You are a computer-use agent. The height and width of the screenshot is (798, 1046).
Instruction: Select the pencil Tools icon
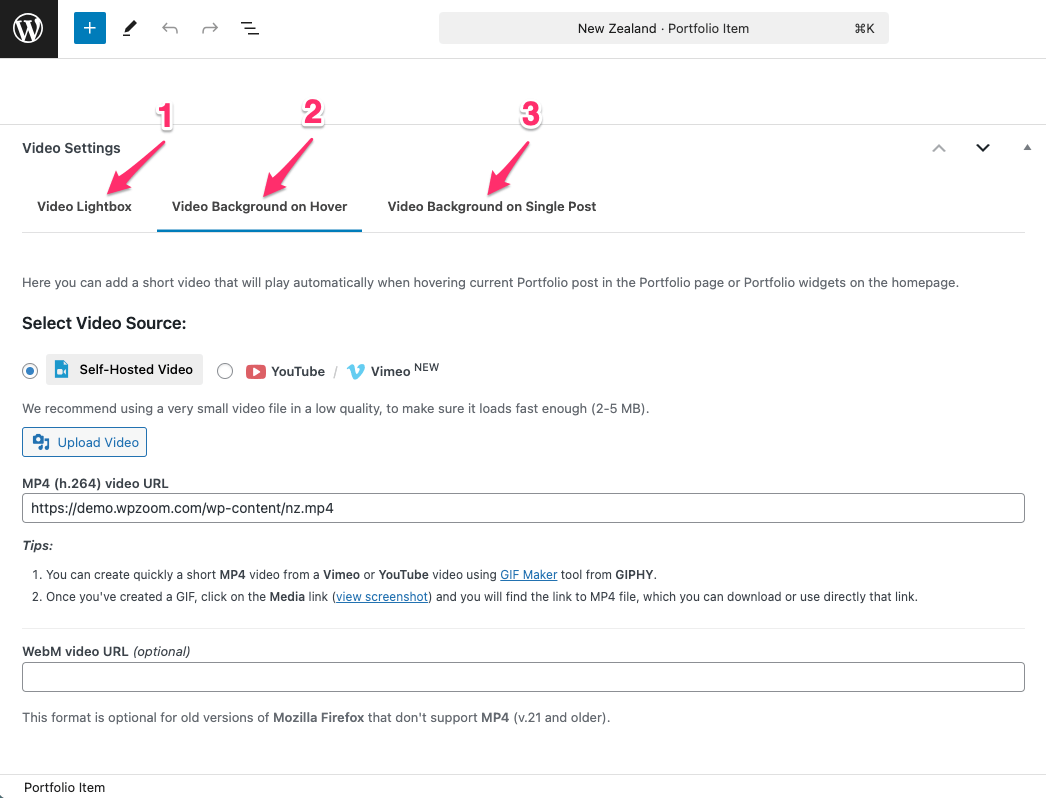129,28
